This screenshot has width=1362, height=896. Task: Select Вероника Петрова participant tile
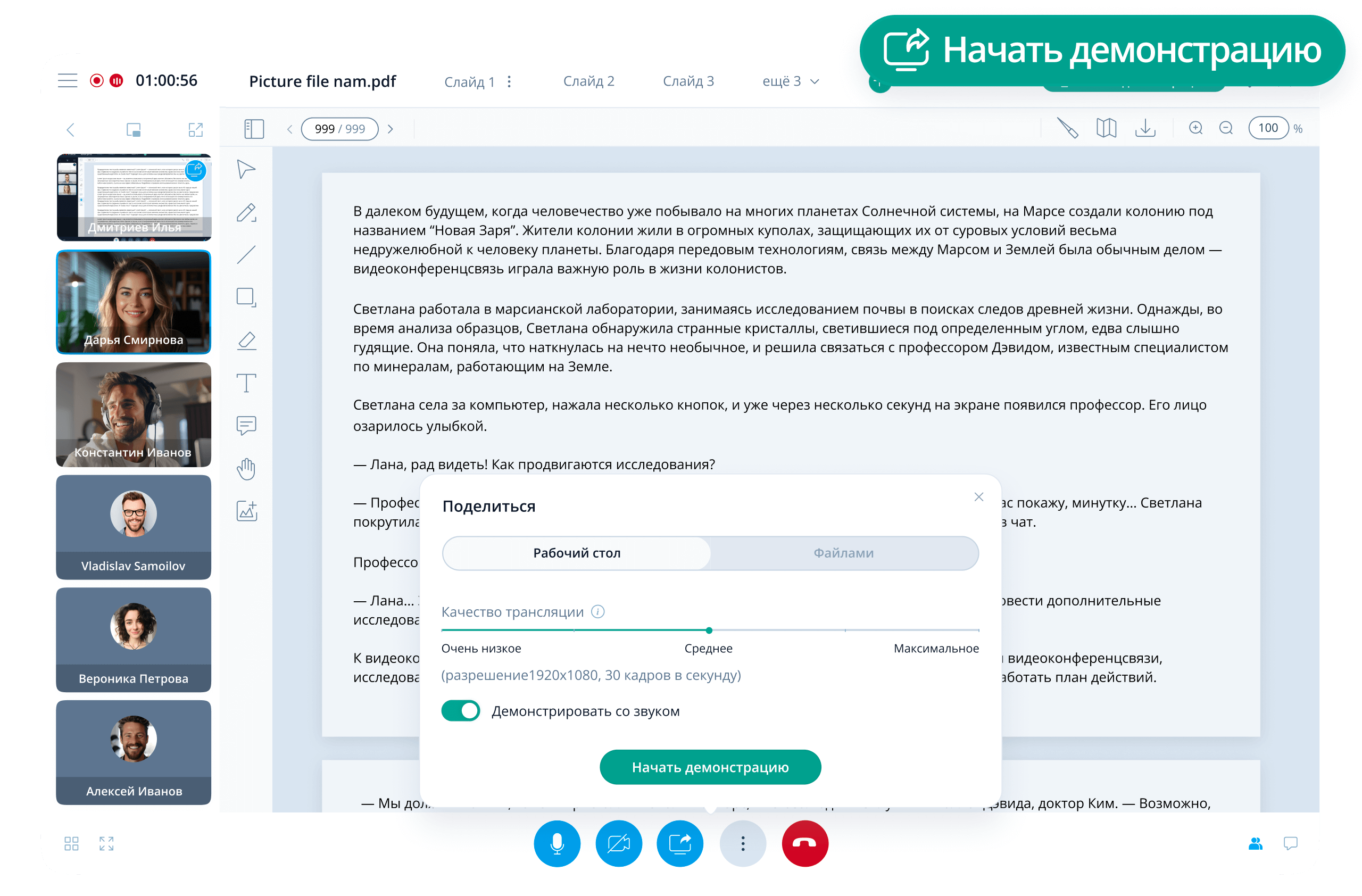coord(134,640)
